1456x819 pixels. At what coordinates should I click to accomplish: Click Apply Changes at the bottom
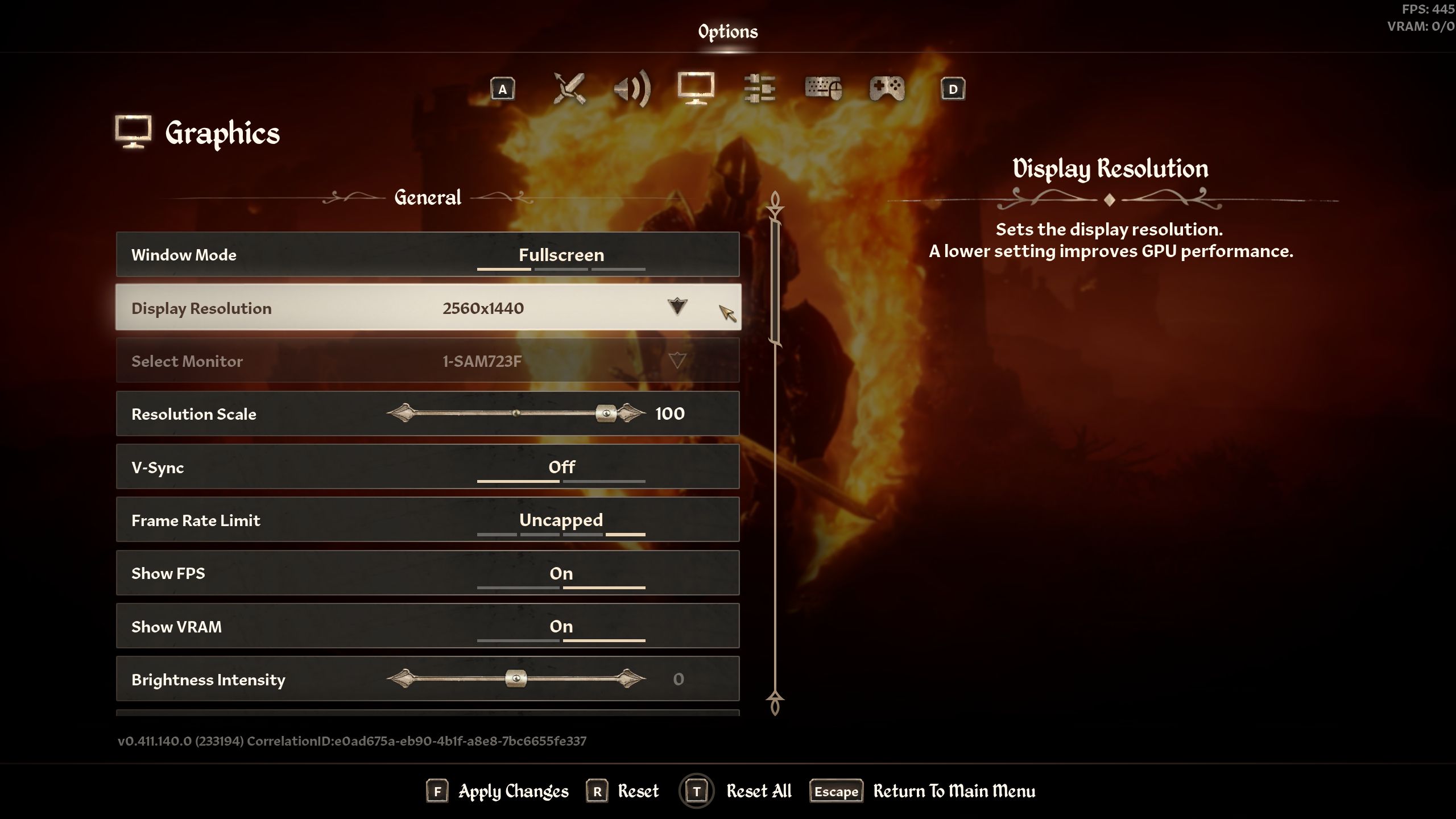[497, 791]
